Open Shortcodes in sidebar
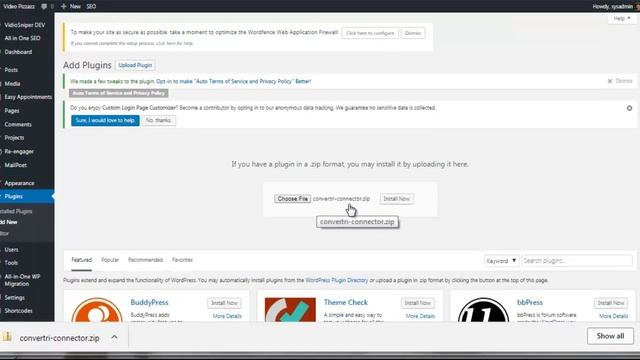The width and height of the screenshot is (640, 360). click(x=18, y=311)
